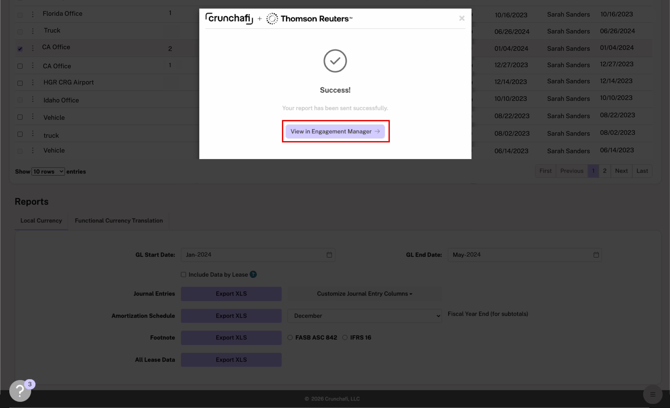The height and width of the screenshot is (408, 670).
Task: Open row options dots for Truck
Action: tap(32, 31)
